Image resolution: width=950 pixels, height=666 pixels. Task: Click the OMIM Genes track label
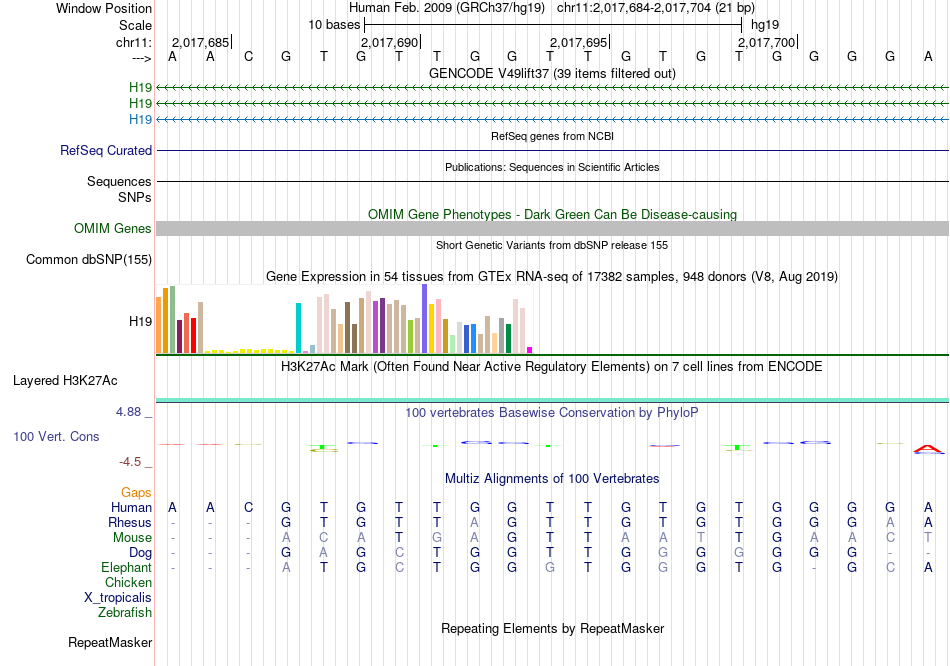pyautogui.click(x=113, y=229)
